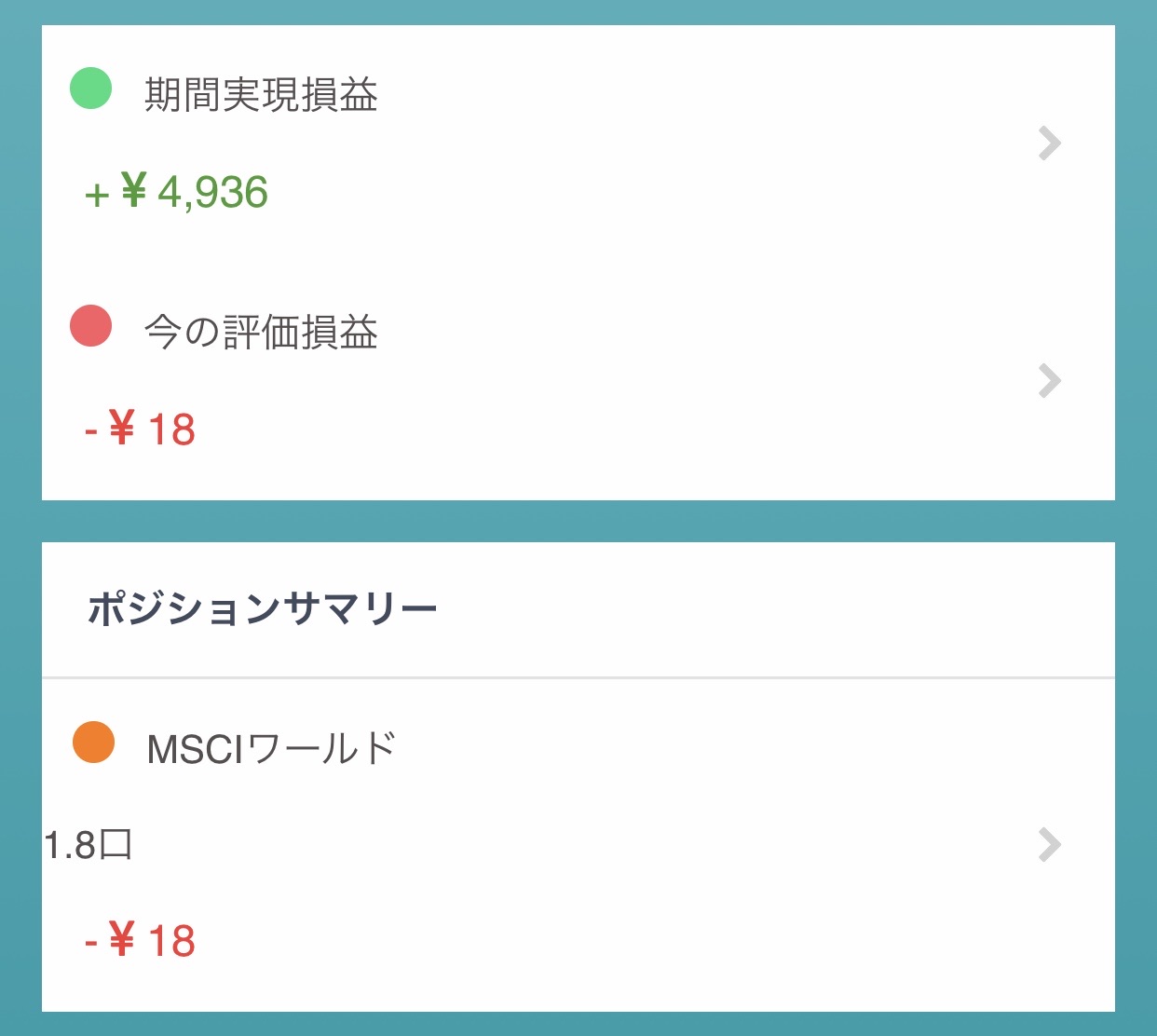Select the 今の評価損益 label
1157x1036 pixels.
[x=261, y=333]
